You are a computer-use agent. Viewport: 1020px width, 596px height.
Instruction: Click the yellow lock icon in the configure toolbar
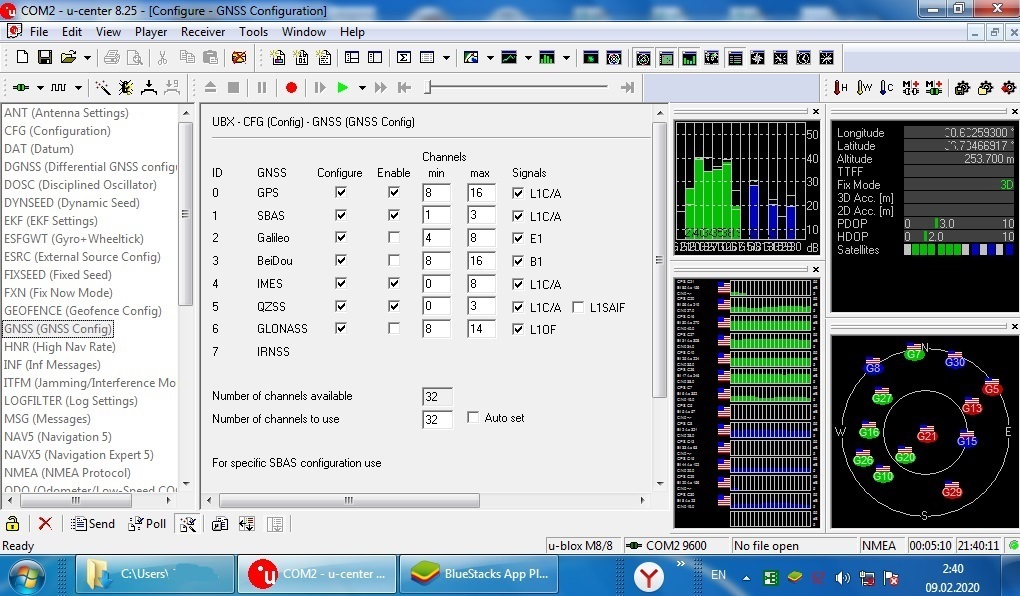[13, 524]
